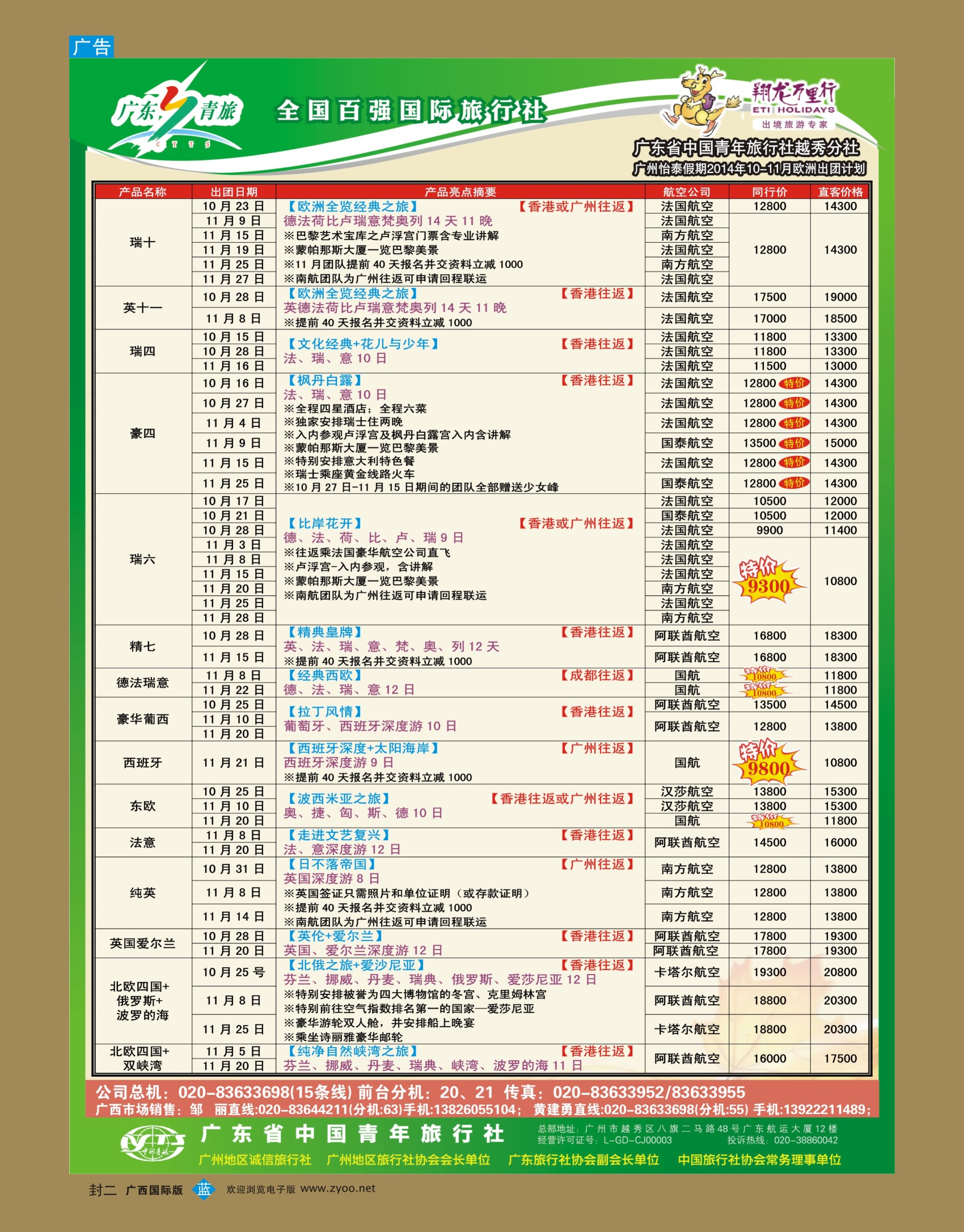Select the 产品名称 column header

pos(143,192)
